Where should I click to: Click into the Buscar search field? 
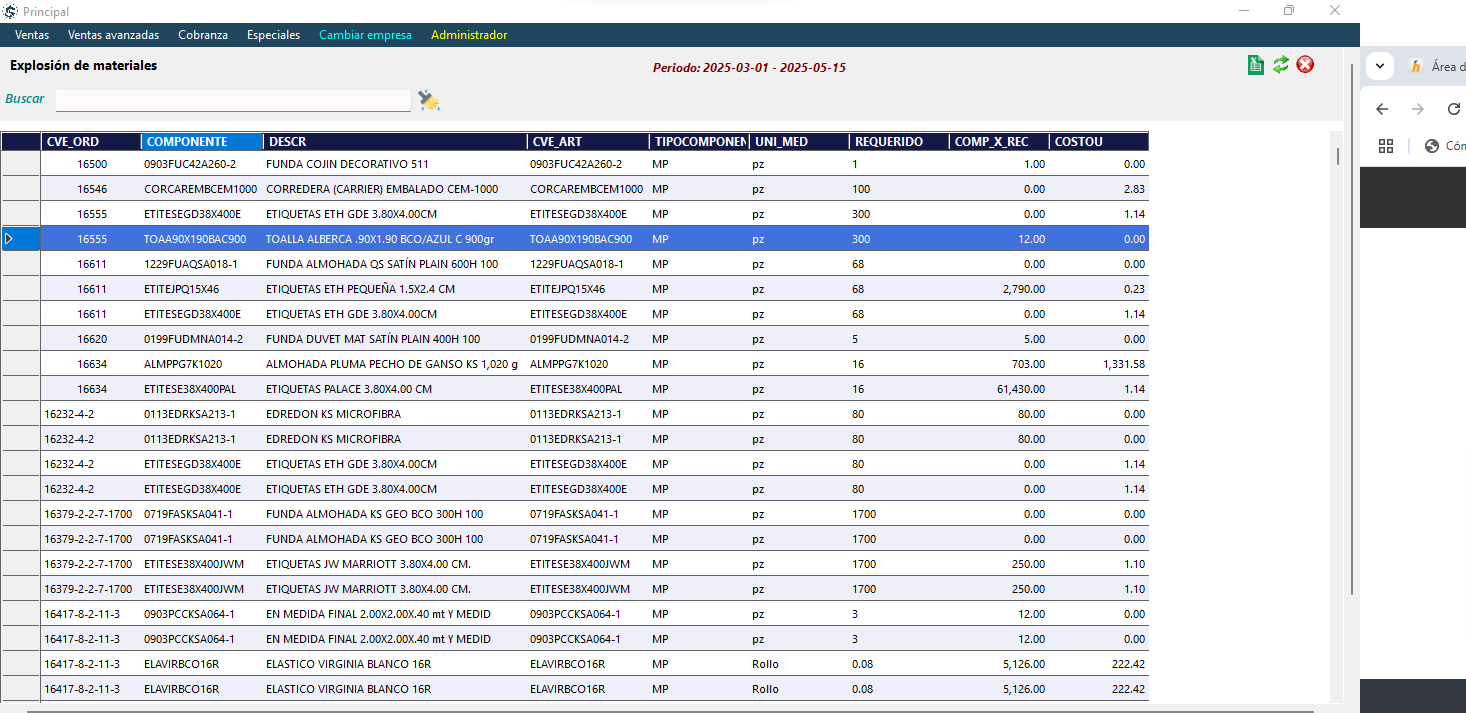[233, 100]
